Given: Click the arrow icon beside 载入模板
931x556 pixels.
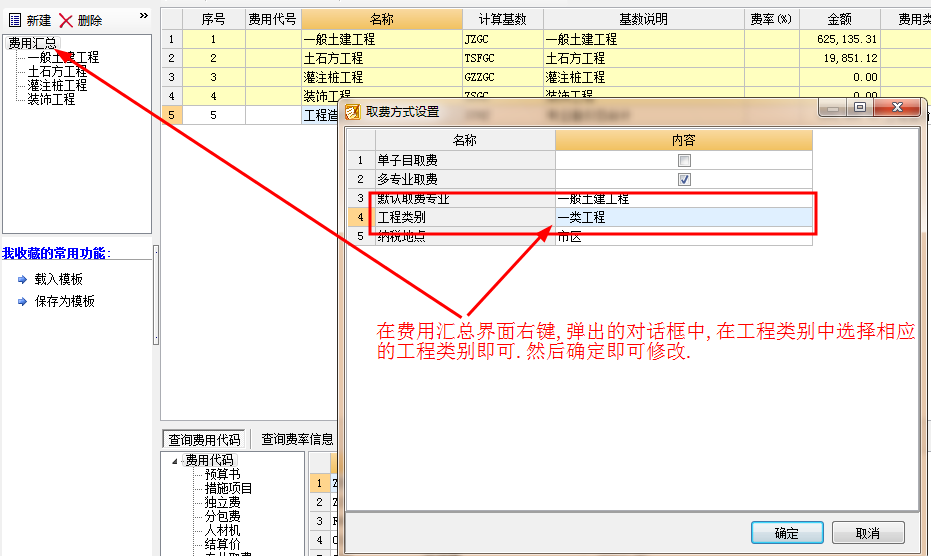Looking at the screenshot, I should (x=23, y=279).
